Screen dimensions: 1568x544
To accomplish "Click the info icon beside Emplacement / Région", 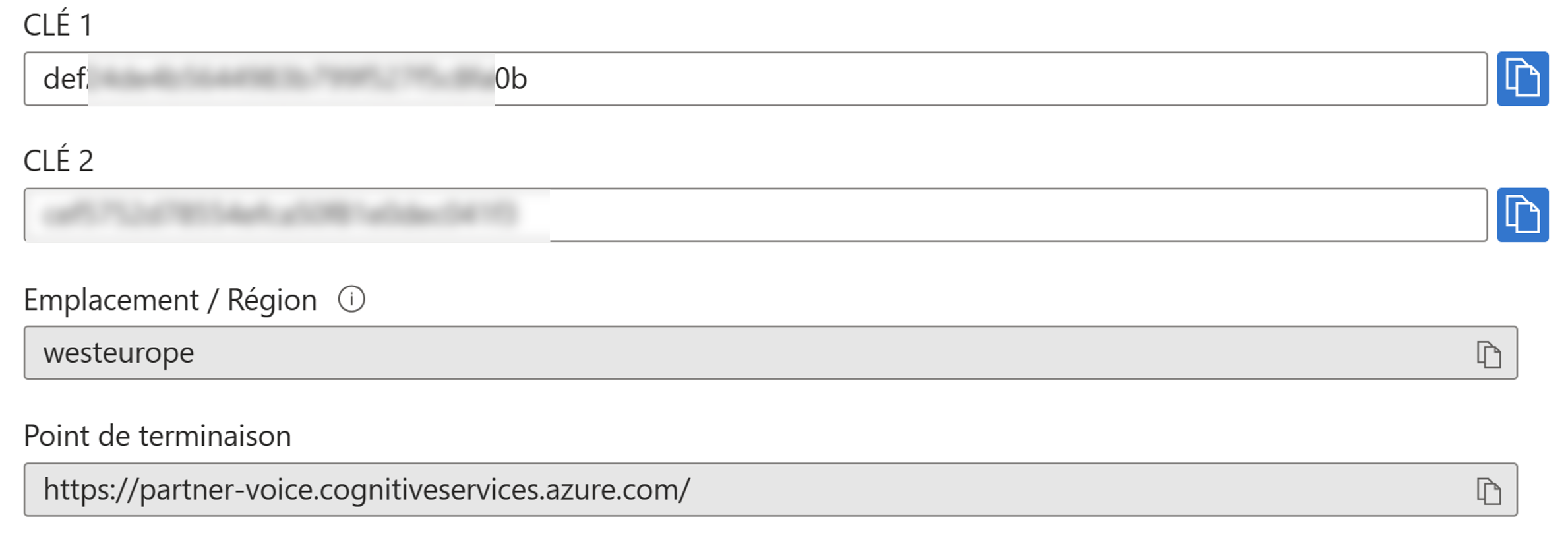I will (x=351, y=300).
